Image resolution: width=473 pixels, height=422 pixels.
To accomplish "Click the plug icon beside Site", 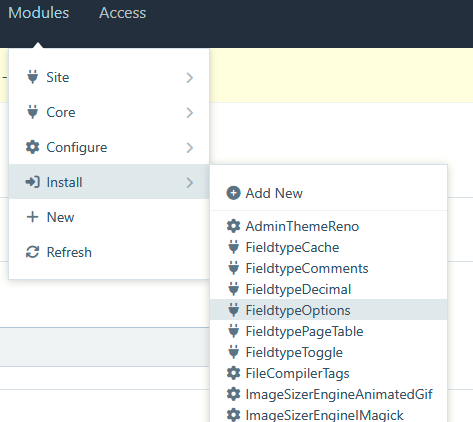I will click(33, 77).
